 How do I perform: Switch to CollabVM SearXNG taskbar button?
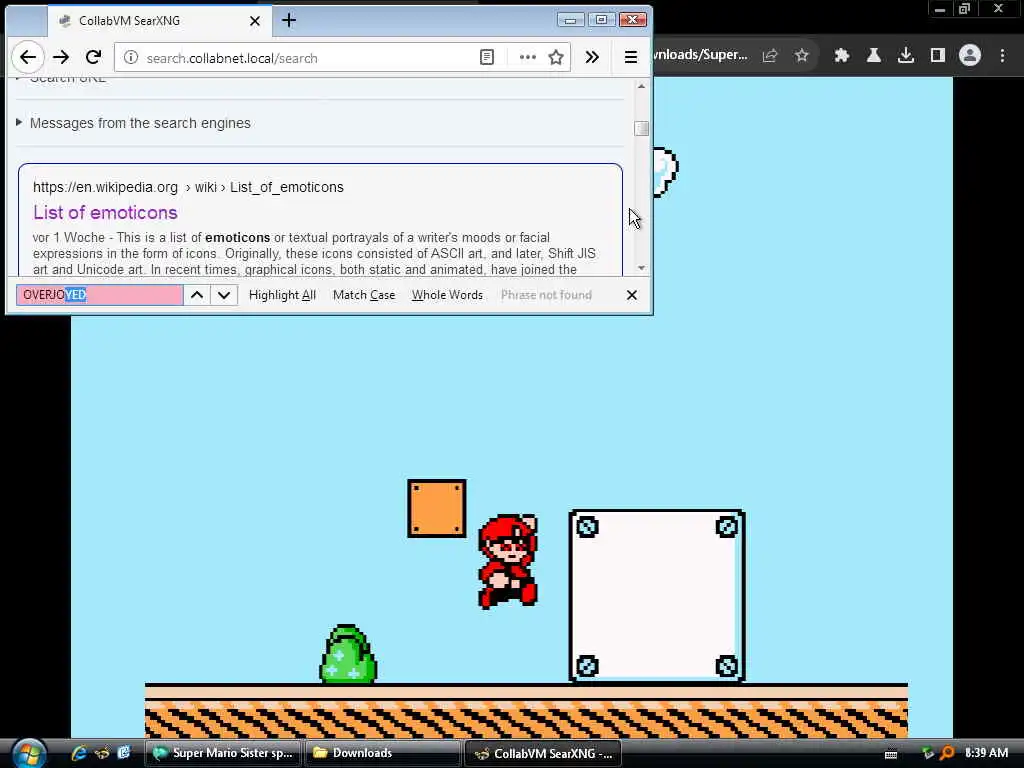click(x=542, y=753)
